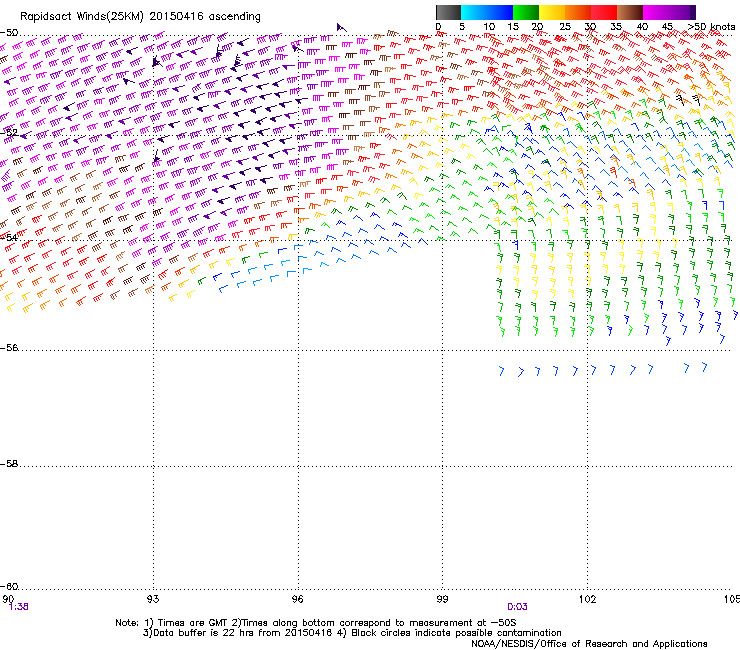Click the latitude label '-50'
Image resolution: width=740 pixels, height=650 pixels.
9,33
